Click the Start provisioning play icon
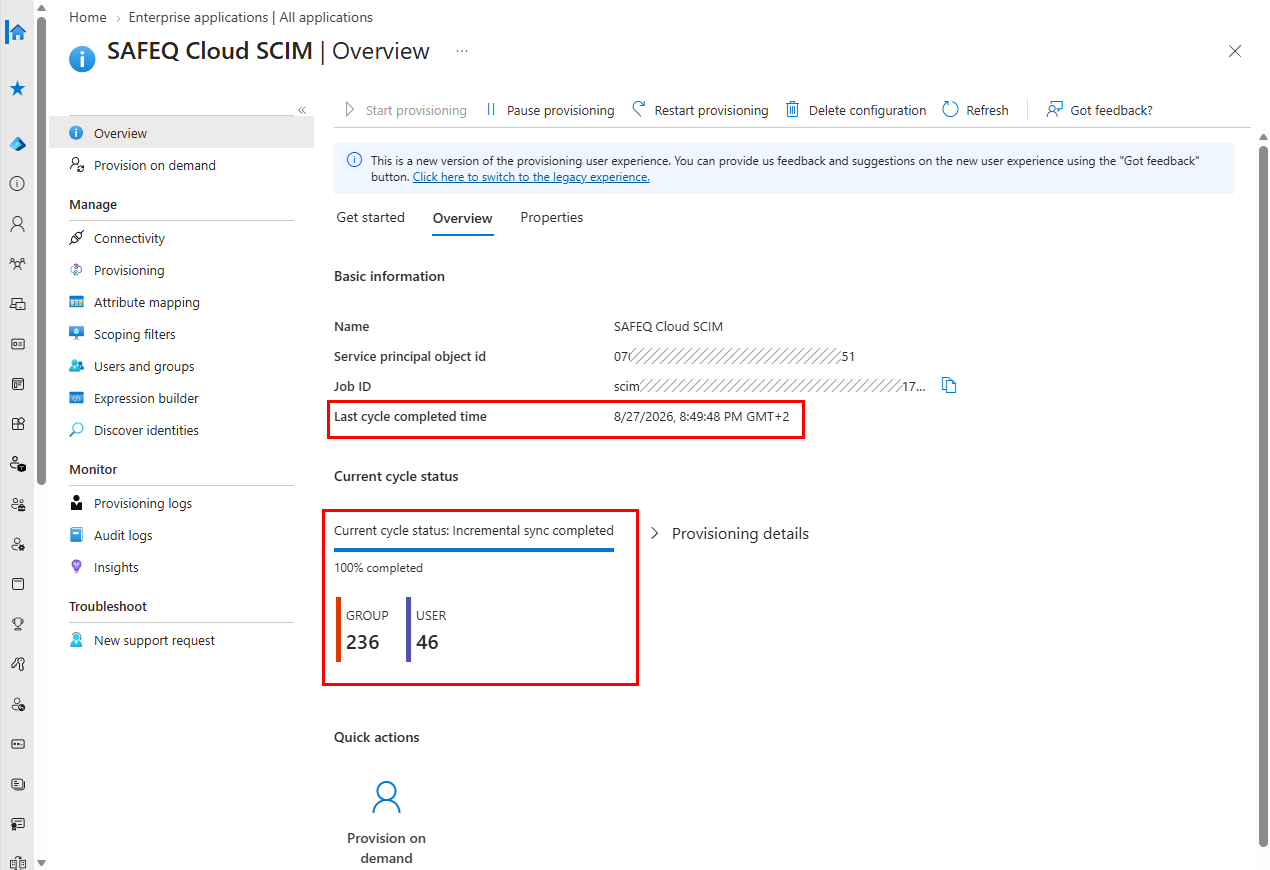1270x870 pixels. 350,110
